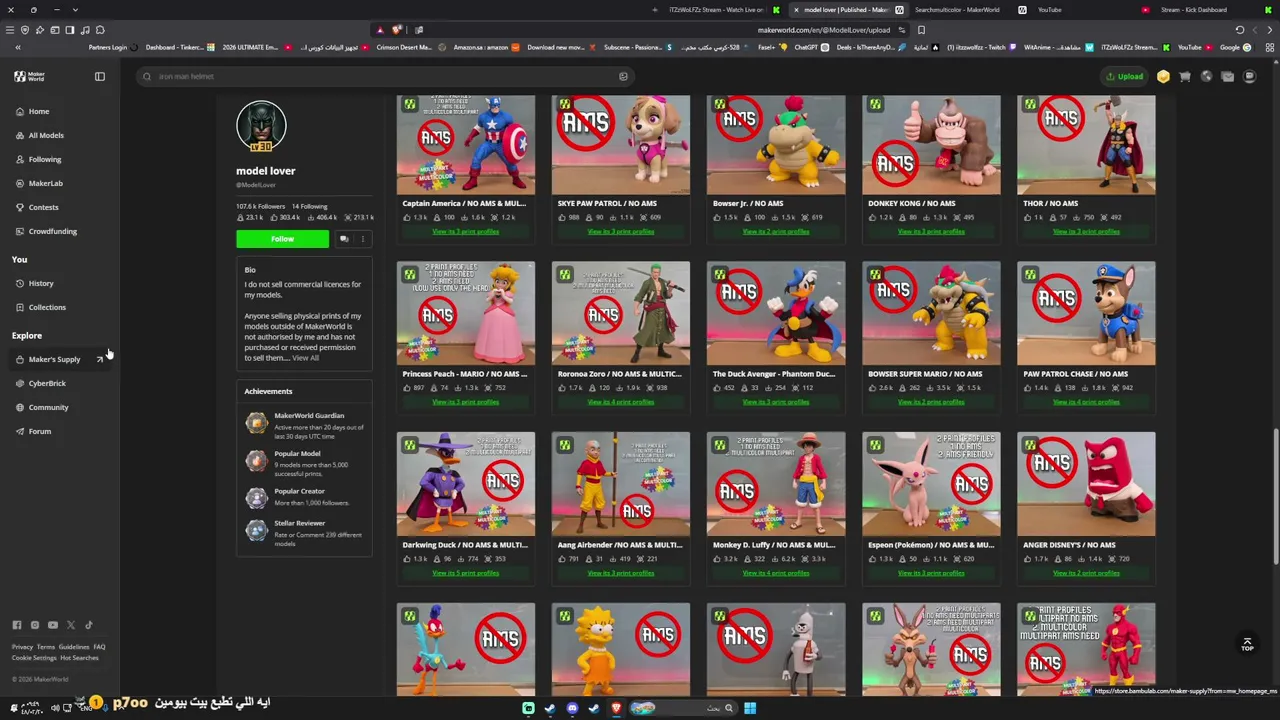Open the DONKEY KONG model thumbnail
The image size is (1280, 720).
pyautogui.click(x=931, y=145)
